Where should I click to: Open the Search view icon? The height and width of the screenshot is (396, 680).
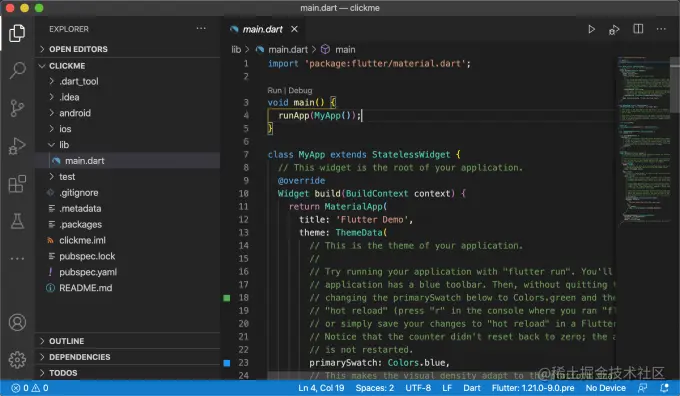pos(17,70)
